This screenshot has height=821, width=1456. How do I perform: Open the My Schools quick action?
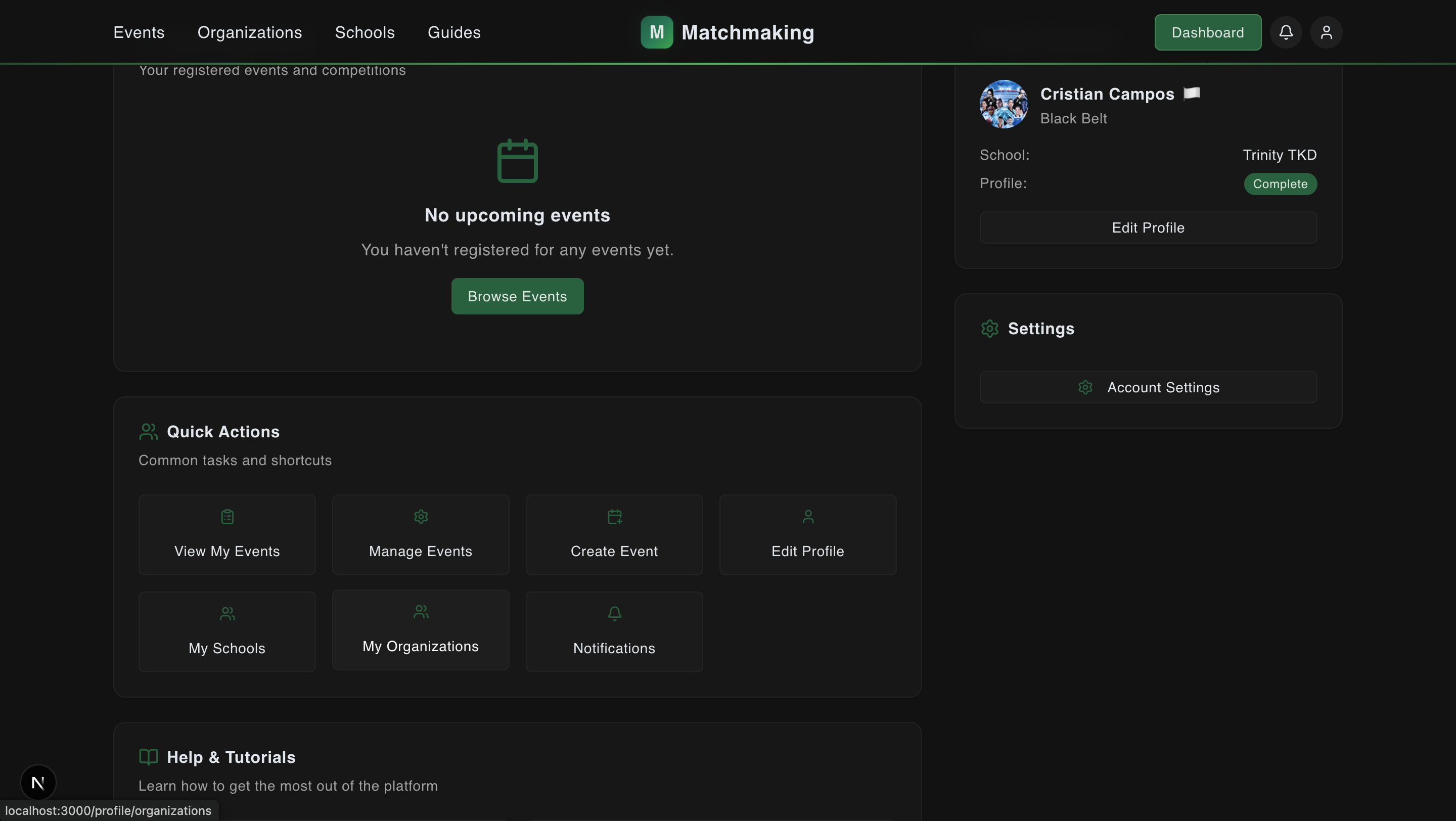(227, 632)
